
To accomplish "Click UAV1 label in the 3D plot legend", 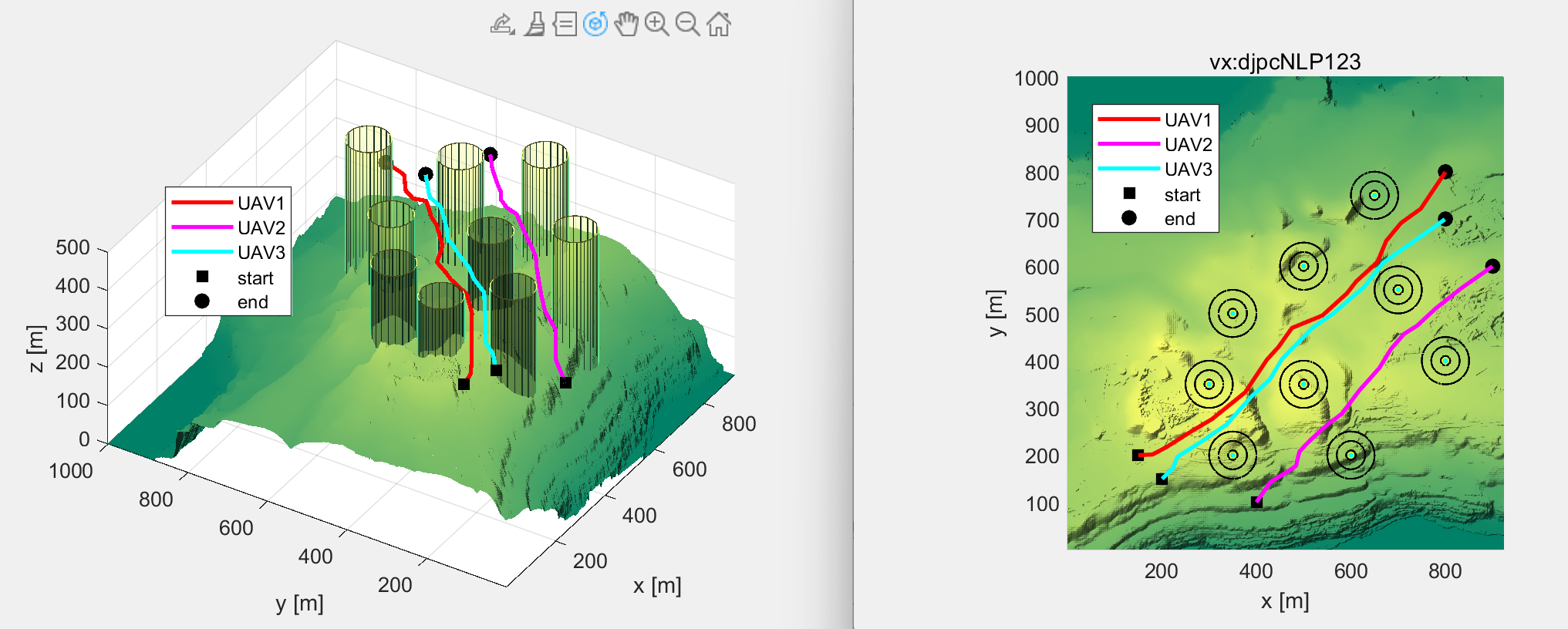I will click(261, 203).
